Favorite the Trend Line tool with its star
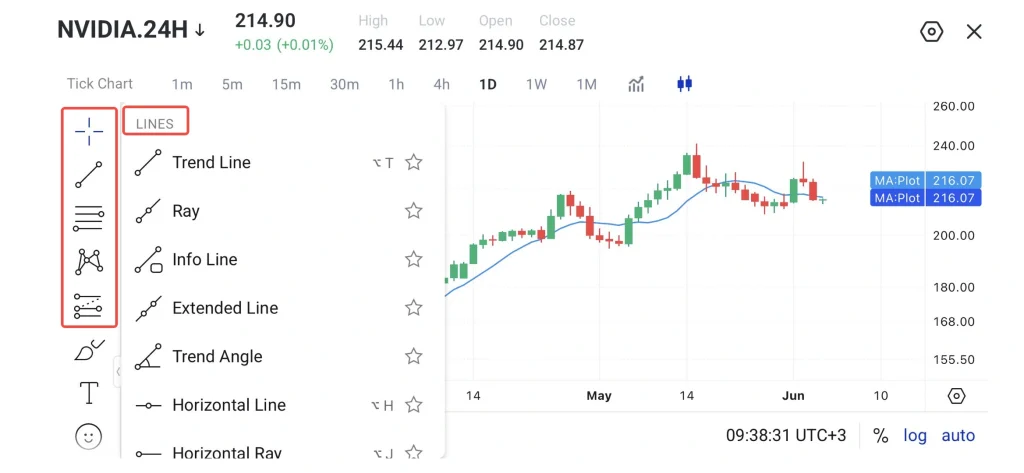Viewport: 1024px width, 473px height. pyautogui.click(x=413, y=162)
